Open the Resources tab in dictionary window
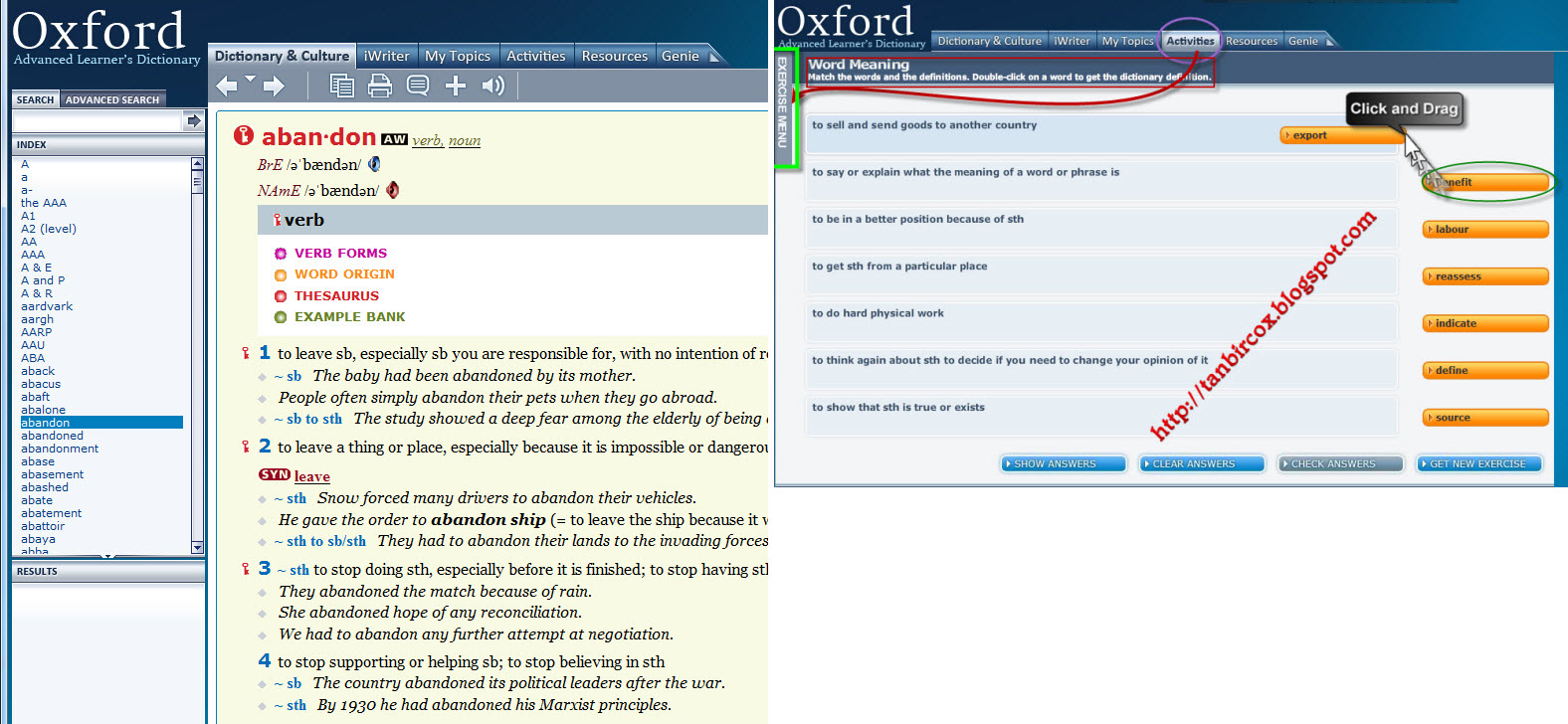Image resolution: width=1568 pixels, height=724 pixels. (x=614, y=56)
